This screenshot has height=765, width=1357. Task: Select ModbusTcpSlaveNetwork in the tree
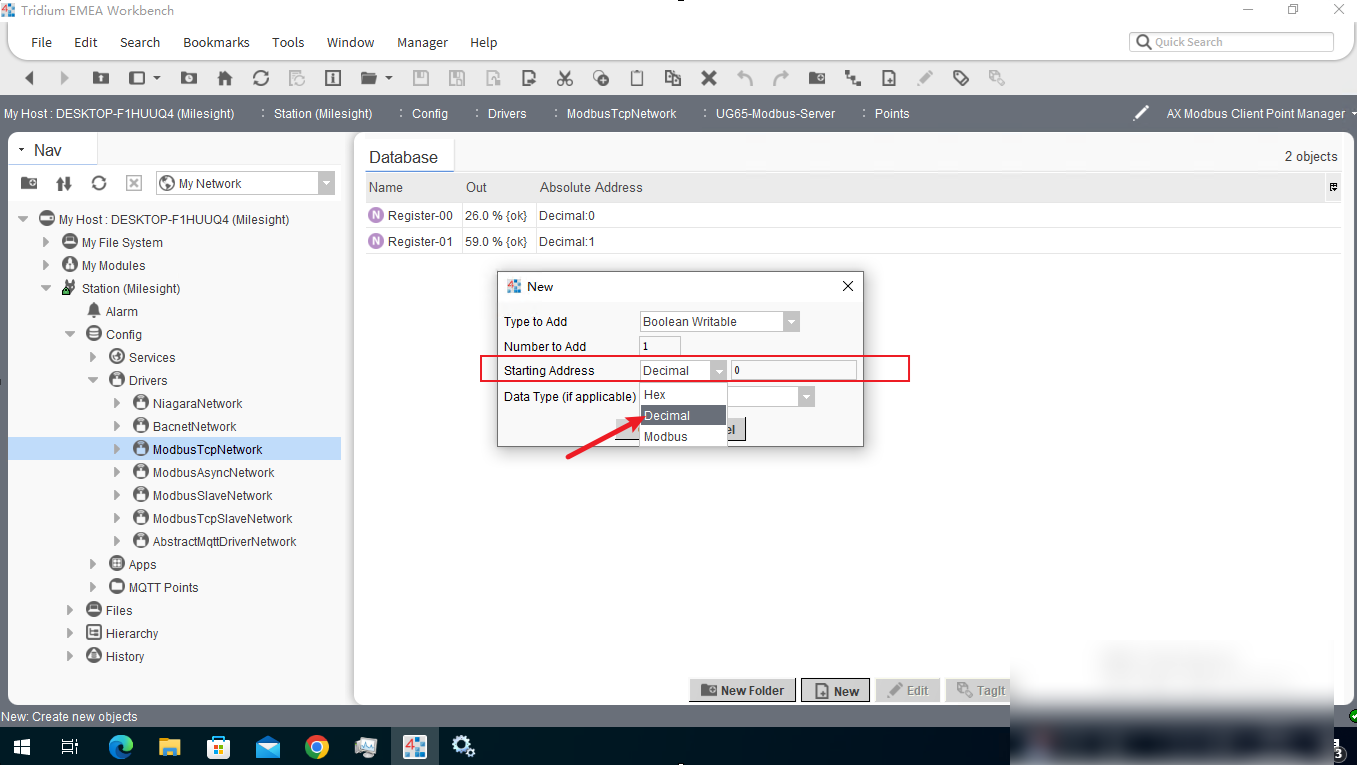[222, 518]
